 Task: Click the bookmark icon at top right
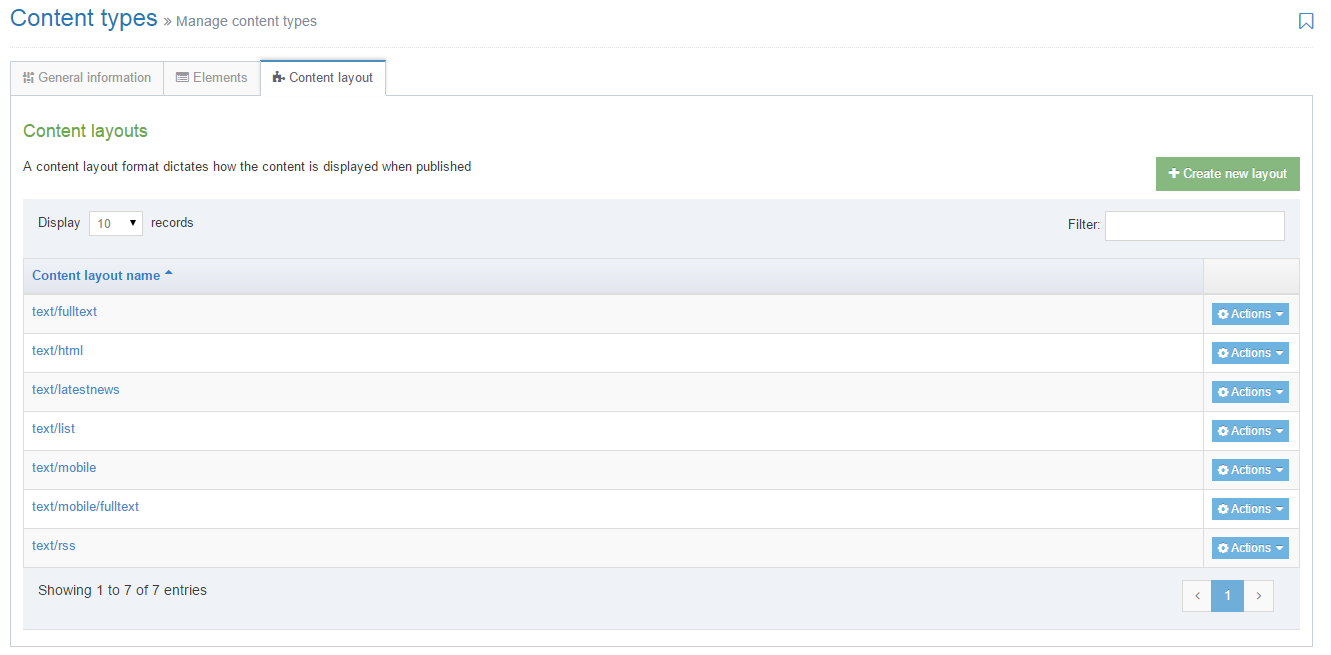(1306, 20)
